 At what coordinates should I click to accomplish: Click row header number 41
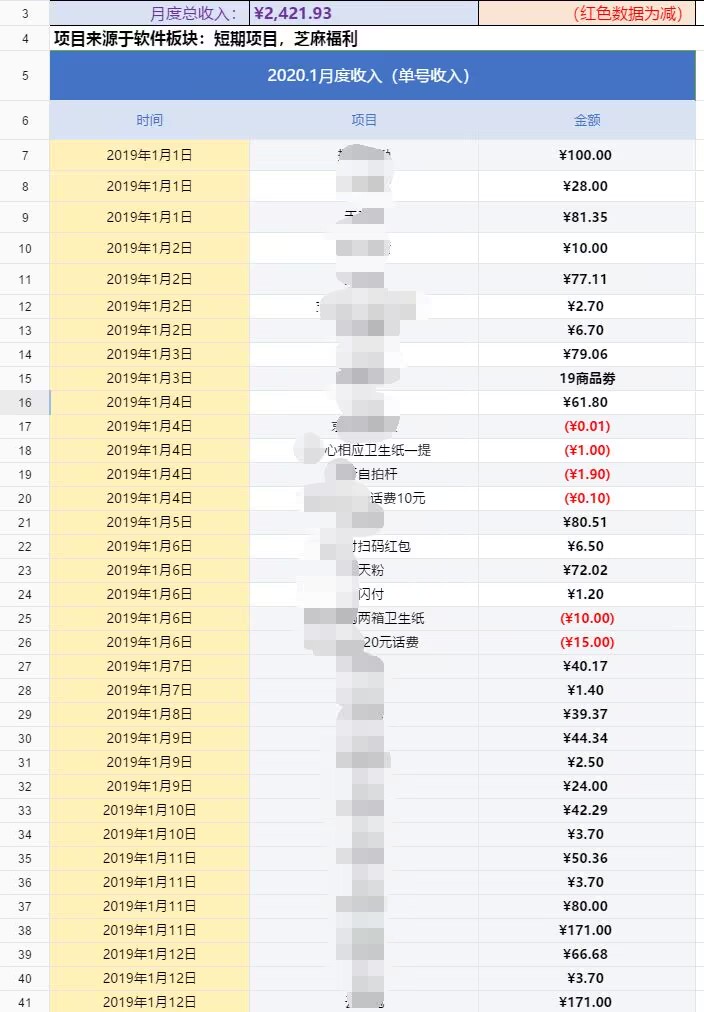coord(25,1002)
